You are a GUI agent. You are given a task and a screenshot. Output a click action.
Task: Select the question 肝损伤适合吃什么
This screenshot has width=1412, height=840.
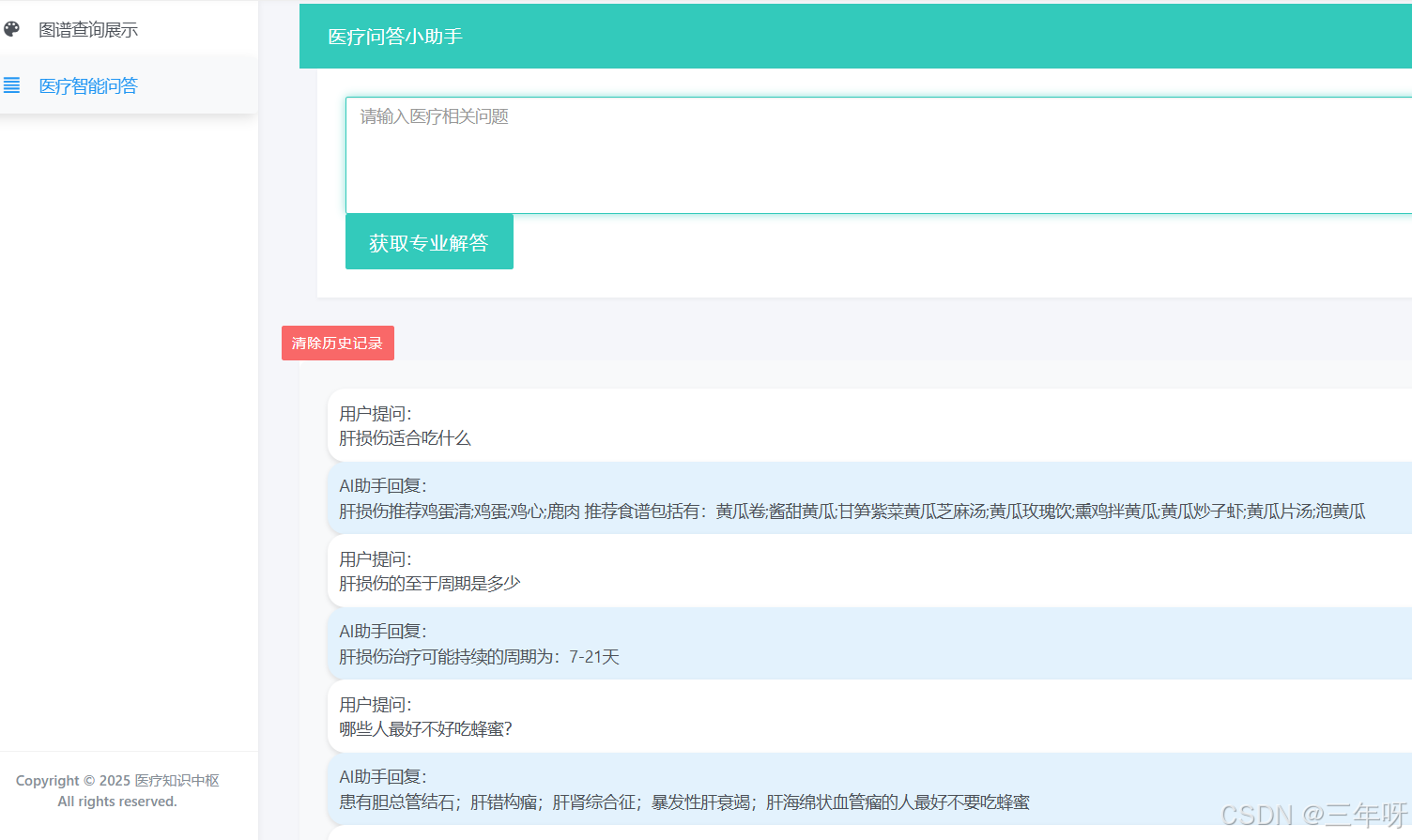pos(405,438)
